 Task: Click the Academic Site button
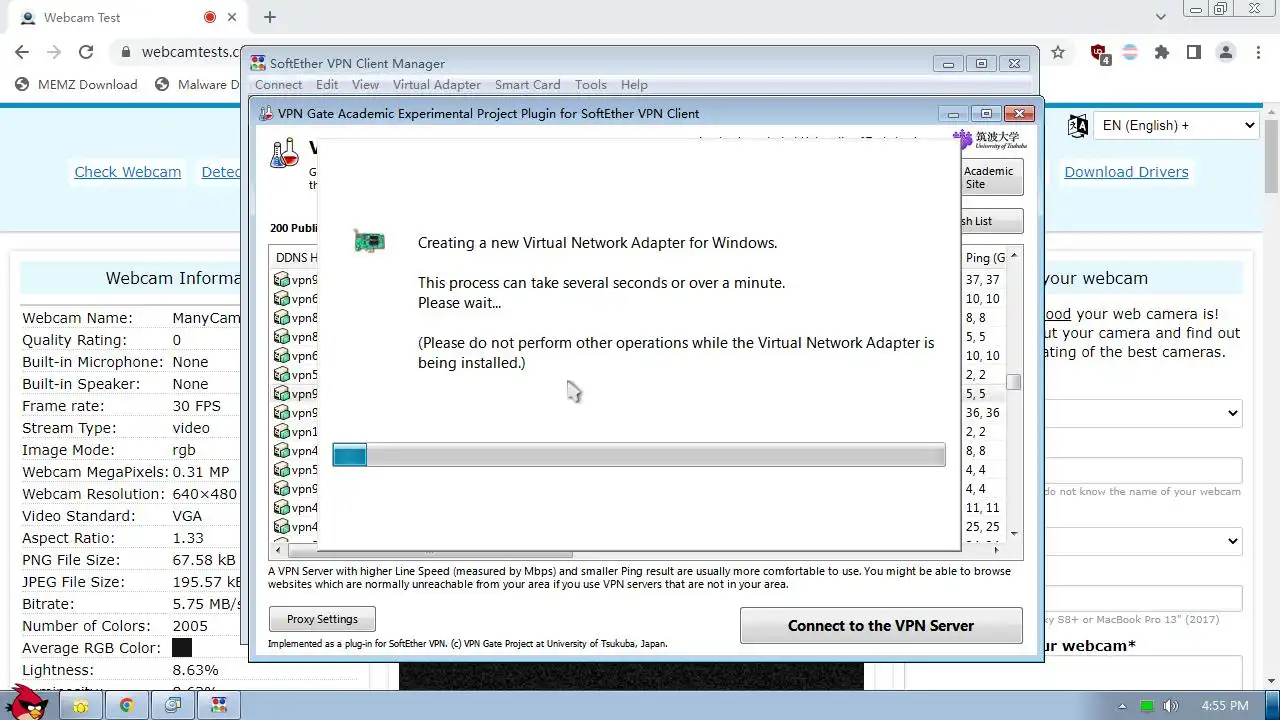[991, 177]
